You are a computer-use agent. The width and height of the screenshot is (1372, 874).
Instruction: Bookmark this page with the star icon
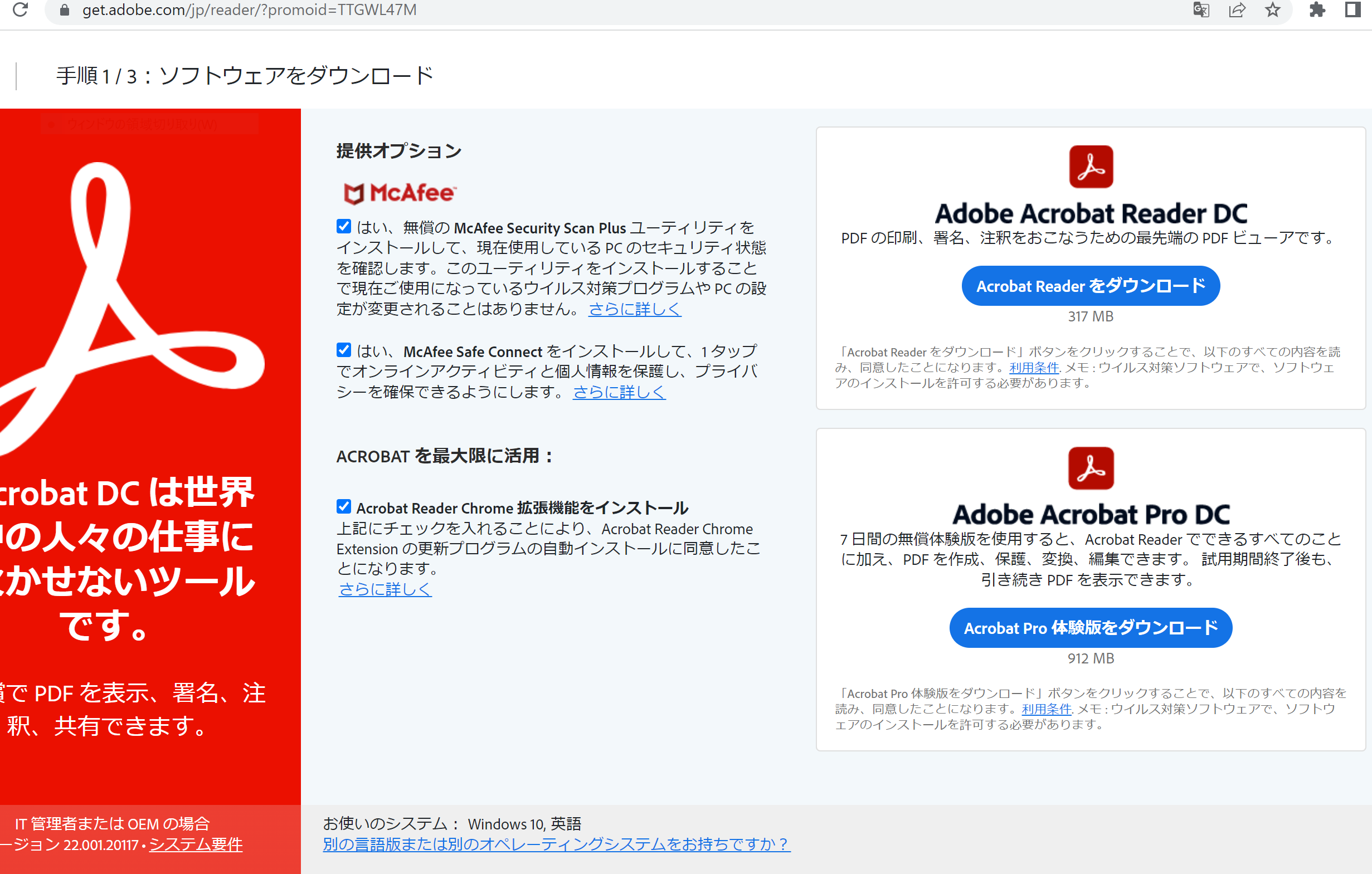[x=1272, y=9]
